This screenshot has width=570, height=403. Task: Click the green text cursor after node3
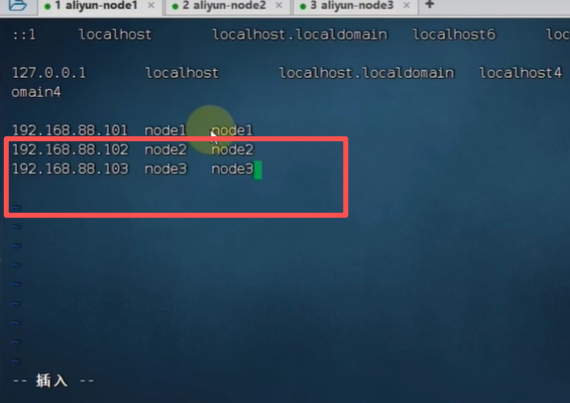(x=258, y=170)
